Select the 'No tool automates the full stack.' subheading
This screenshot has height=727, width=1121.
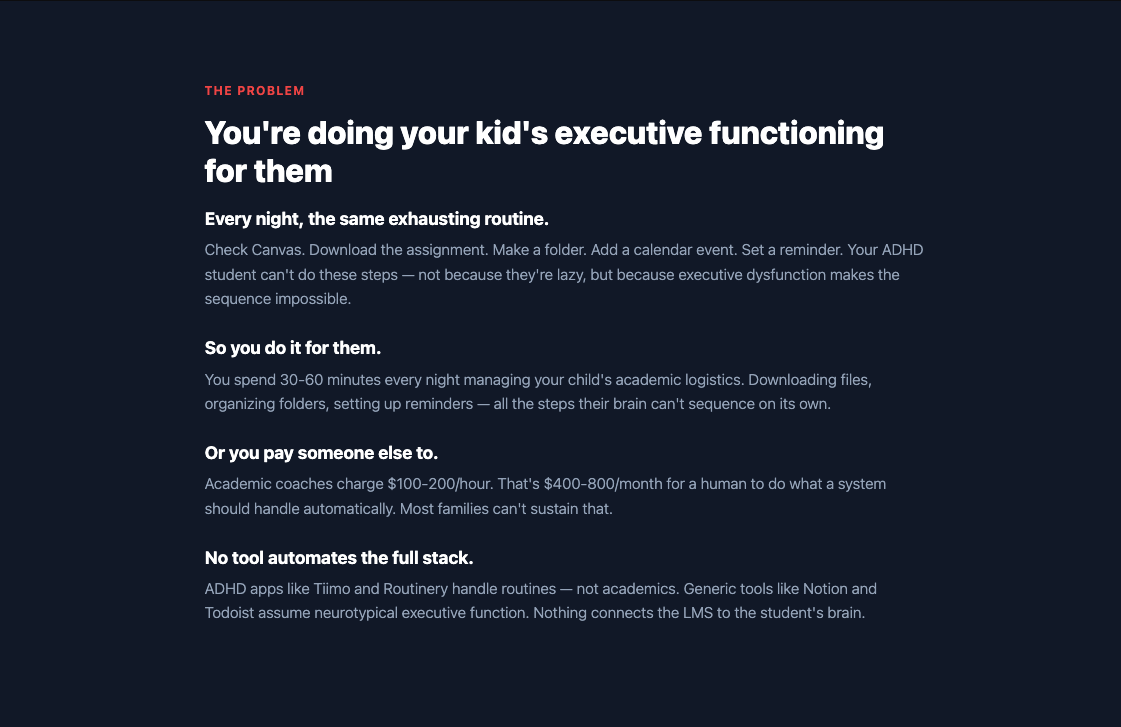click(339, 558)
